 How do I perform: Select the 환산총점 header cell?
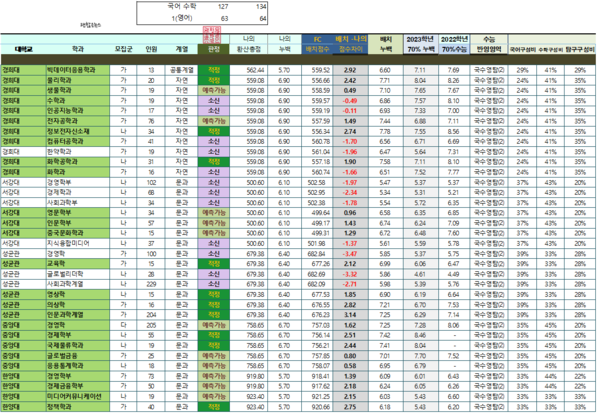tap(249, 49)
